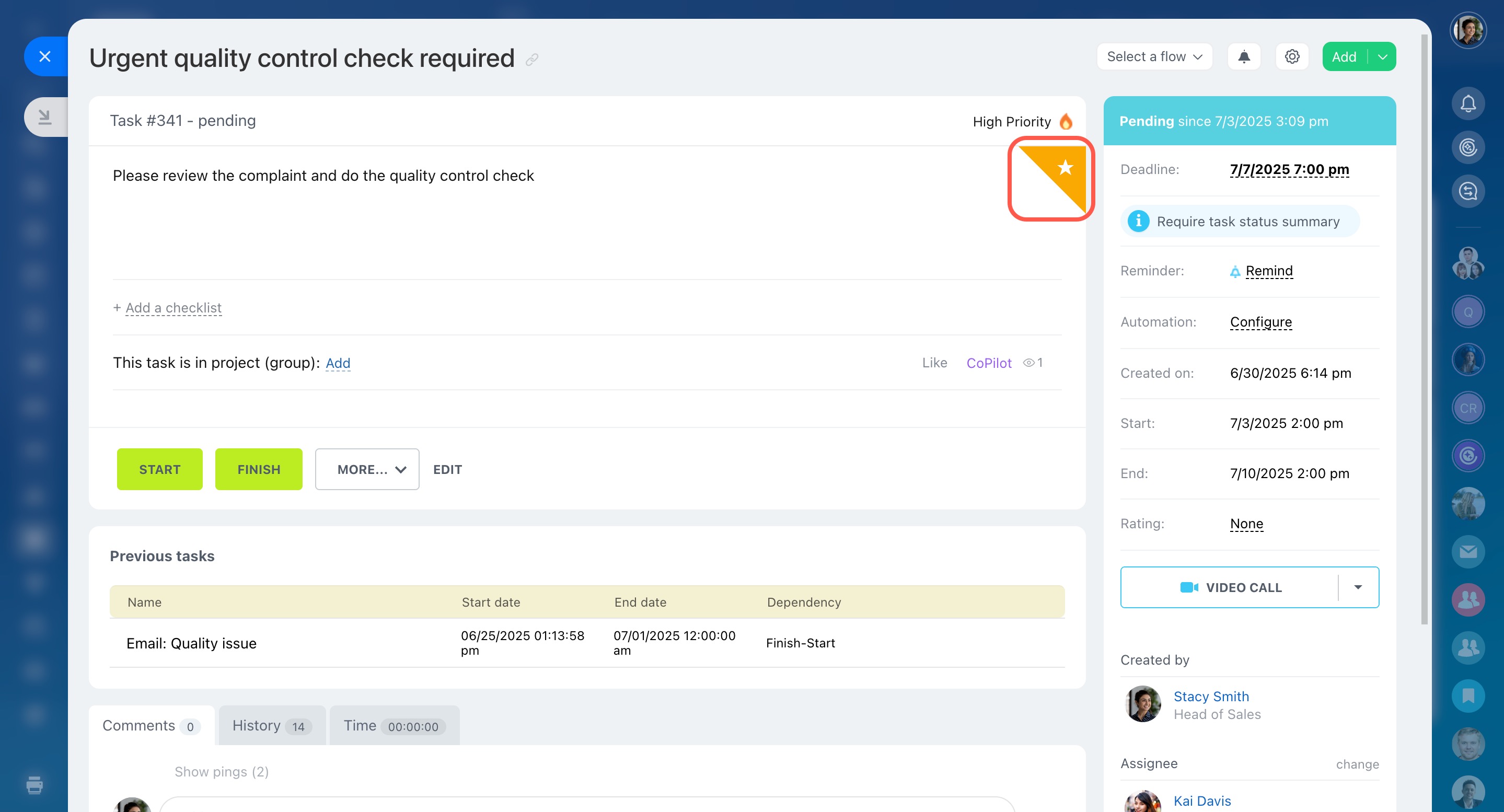Open the bookmark icon in right sidebar
This screenshot has width=1504, height=812.
point(1468,696)
